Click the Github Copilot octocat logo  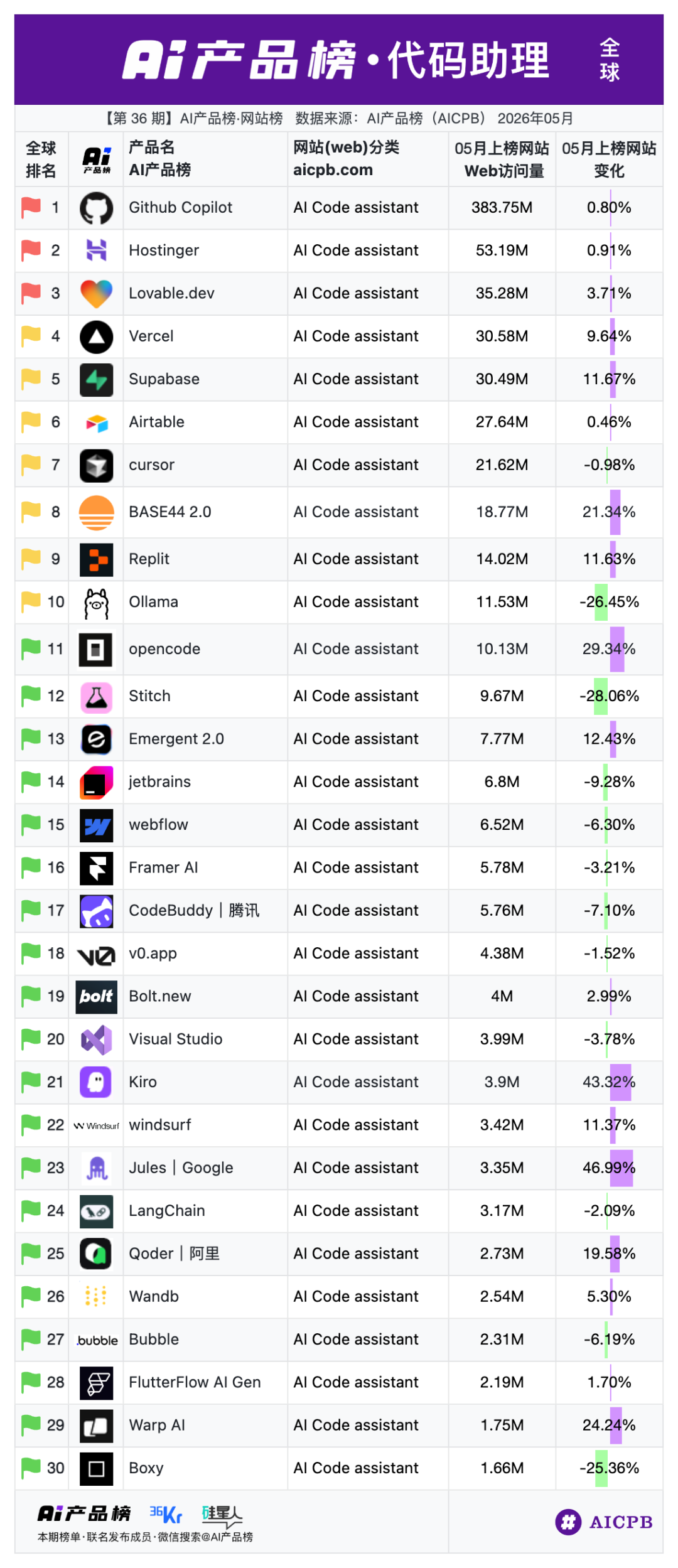[x=96, y=208]
